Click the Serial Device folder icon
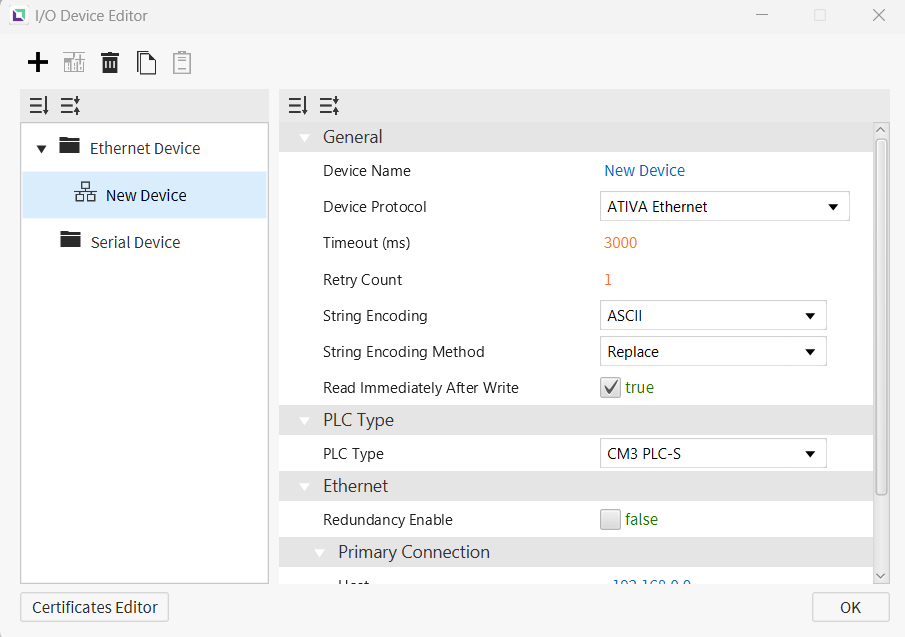905x637 pixels. [70, 239]
